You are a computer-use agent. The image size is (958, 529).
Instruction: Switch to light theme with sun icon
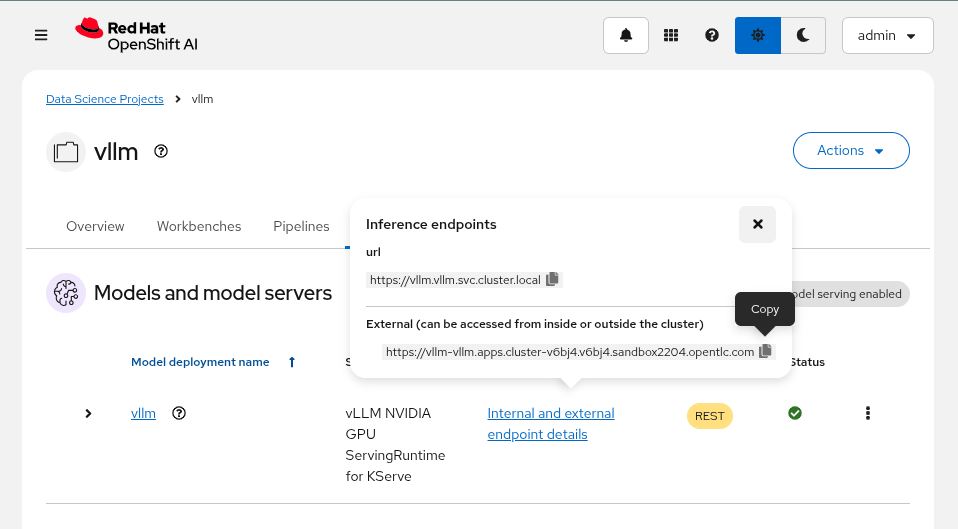pyautogui.click(x=758, y=35)
